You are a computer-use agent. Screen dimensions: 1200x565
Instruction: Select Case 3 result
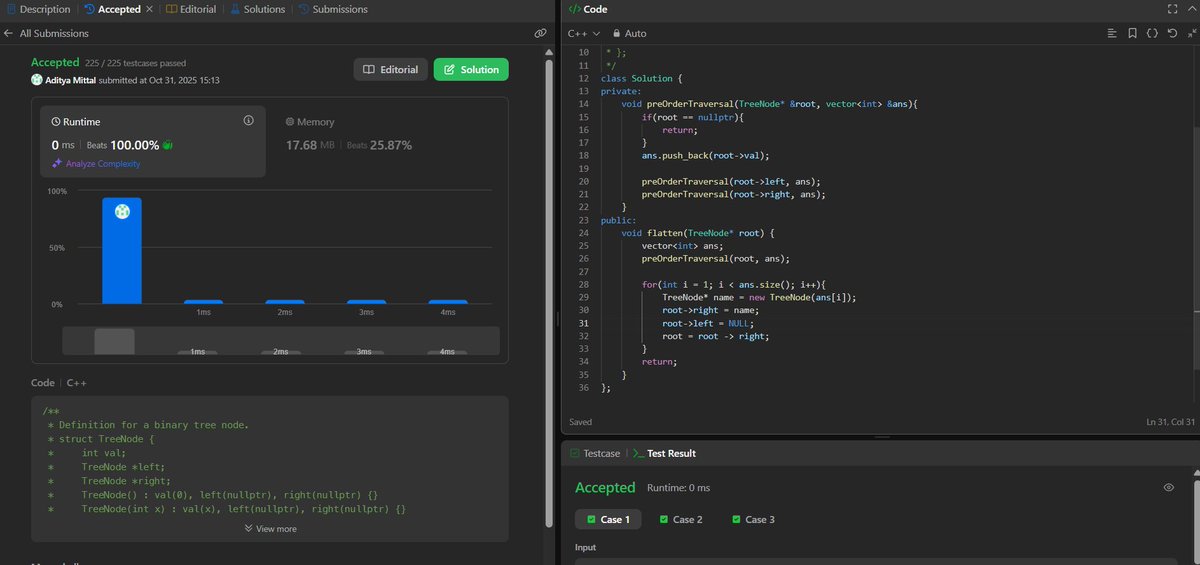(x=753, y=519)
